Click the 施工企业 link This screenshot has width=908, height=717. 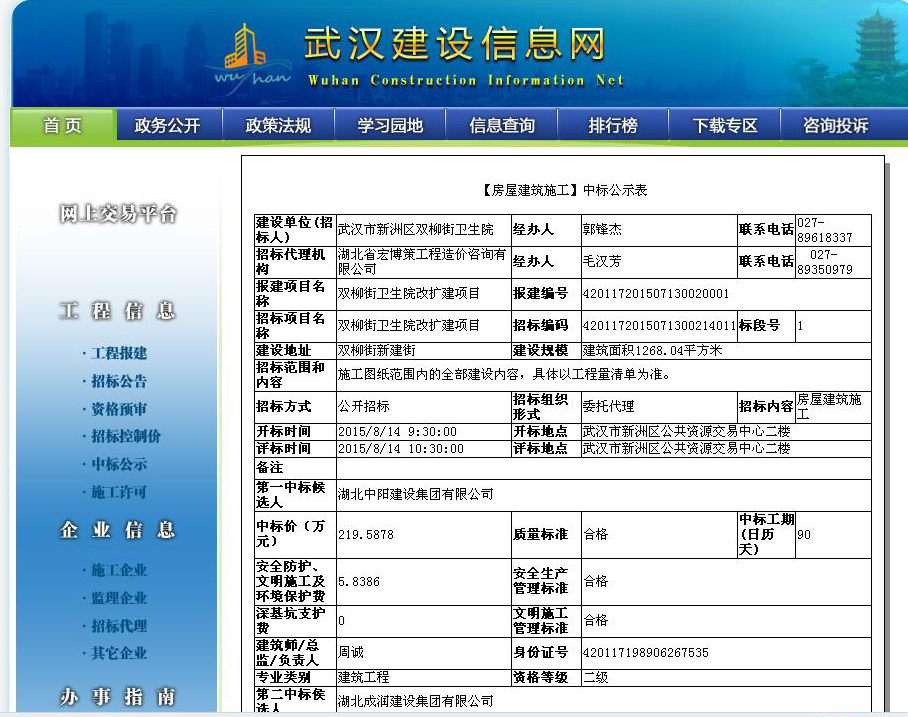point(119,570)
